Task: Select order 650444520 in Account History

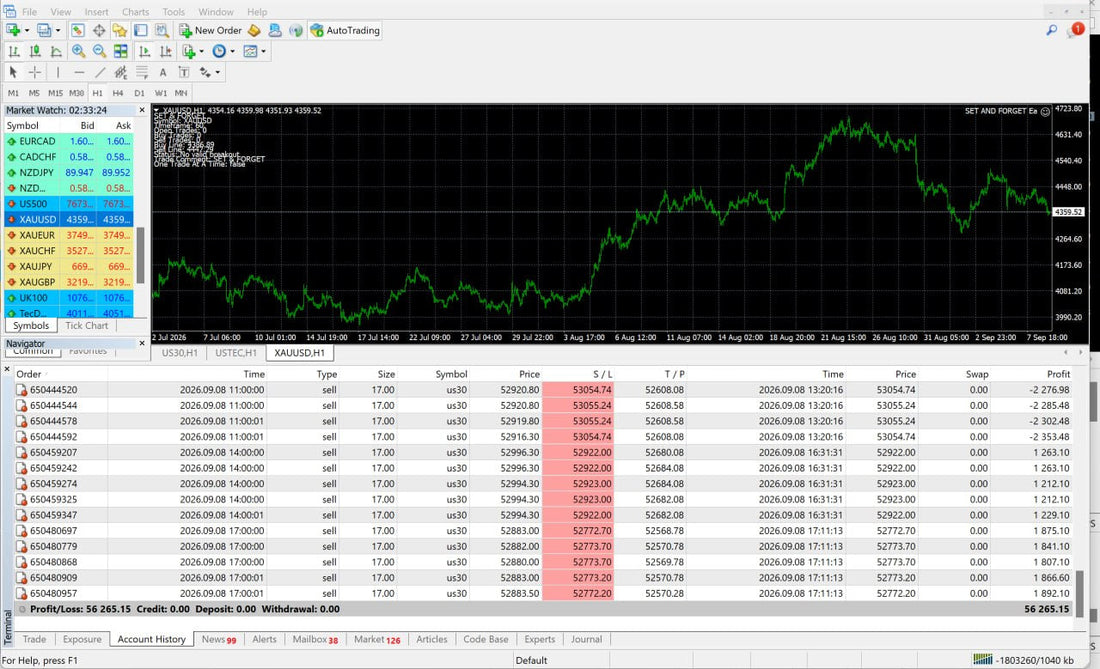Action: point(543,390)
